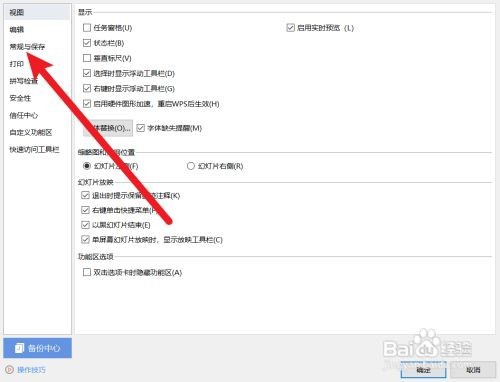Open the 备份中心 button
The width and height of the screenshot is (500, 382).
pos(38,348)
